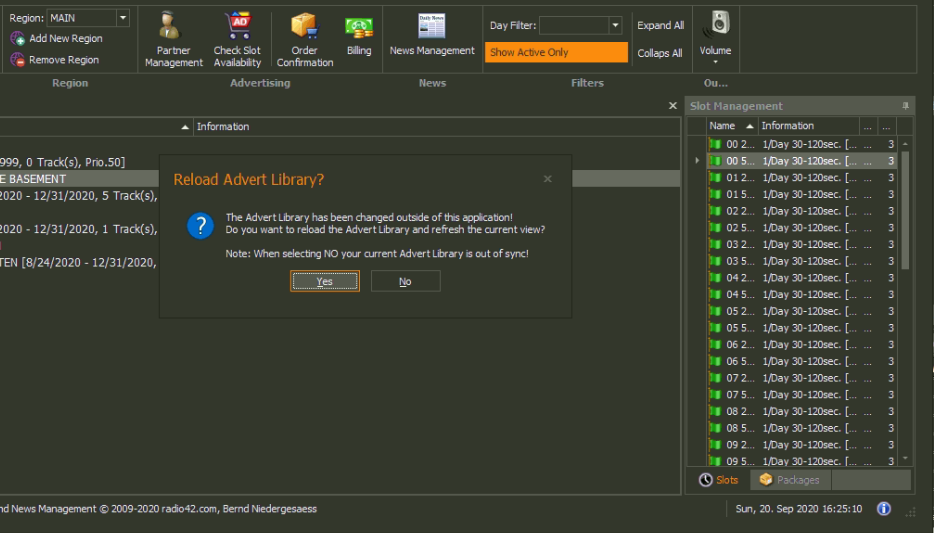Click into the Day Filter field
This screenshot has height=533, width=934.
pos(574,26)
